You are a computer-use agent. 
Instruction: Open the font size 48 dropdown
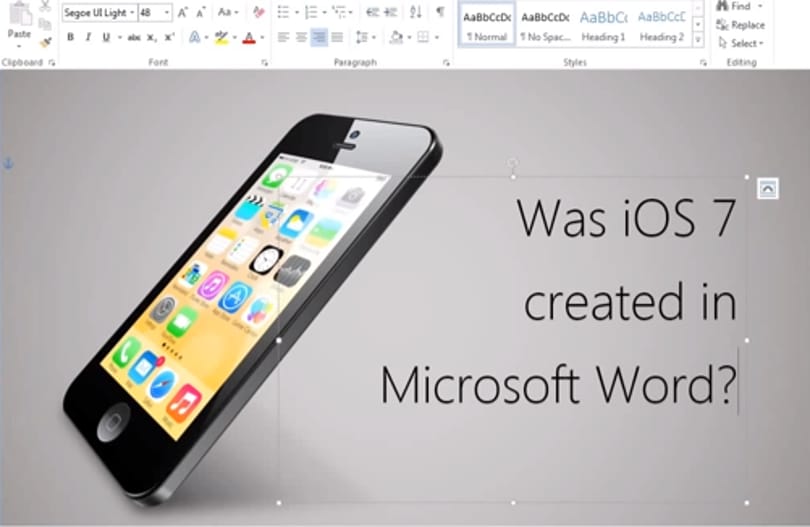tap(166, 12)
